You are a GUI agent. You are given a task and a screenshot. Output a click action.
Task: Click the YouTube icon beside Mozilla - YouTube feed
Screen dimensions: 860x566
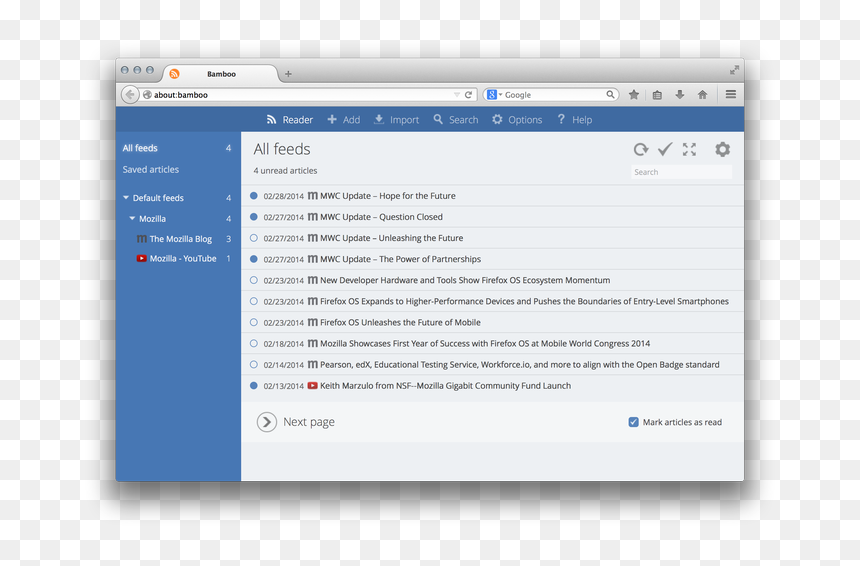(142, 258)
